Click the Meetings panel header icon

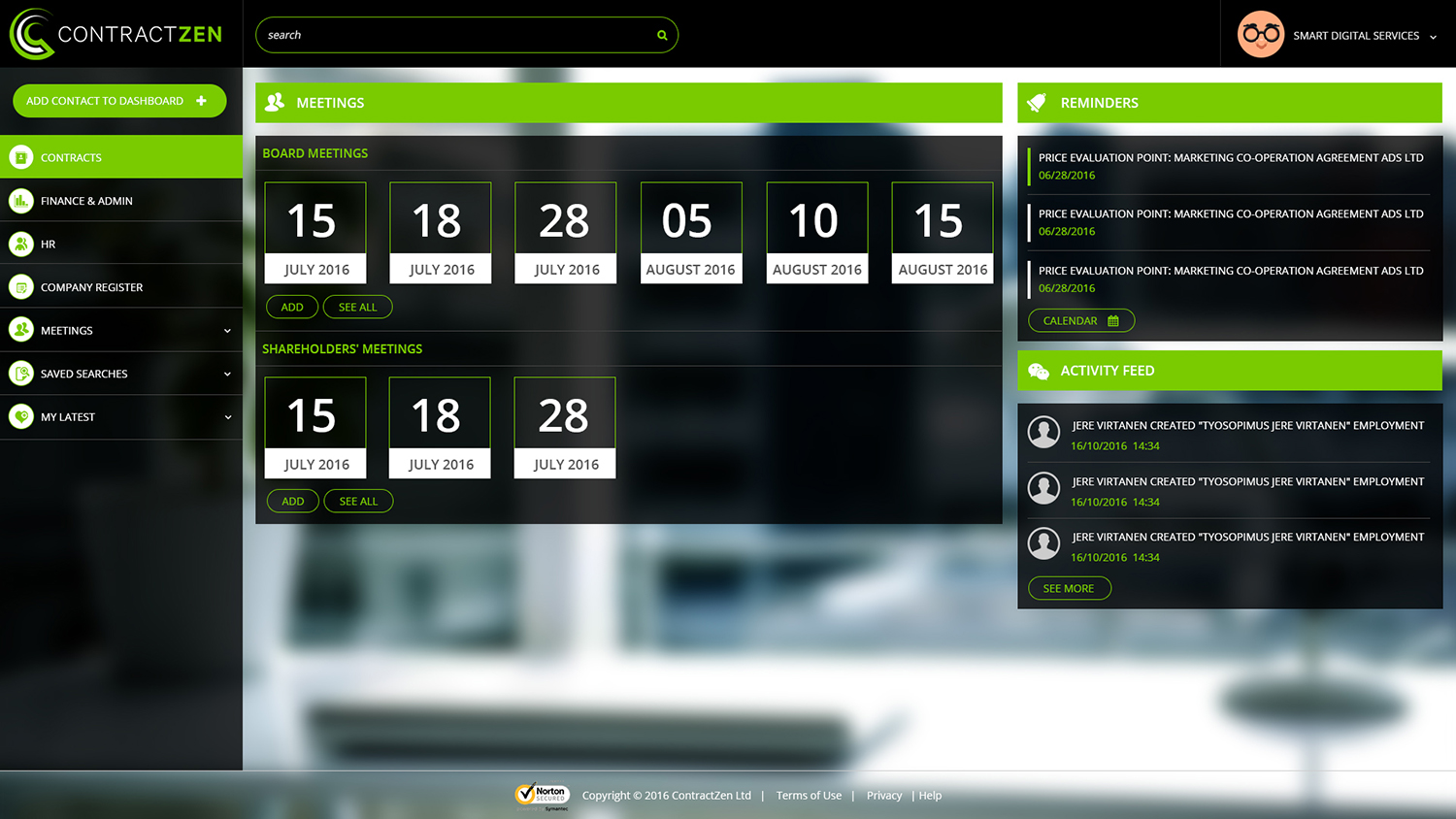click(275, 102)
